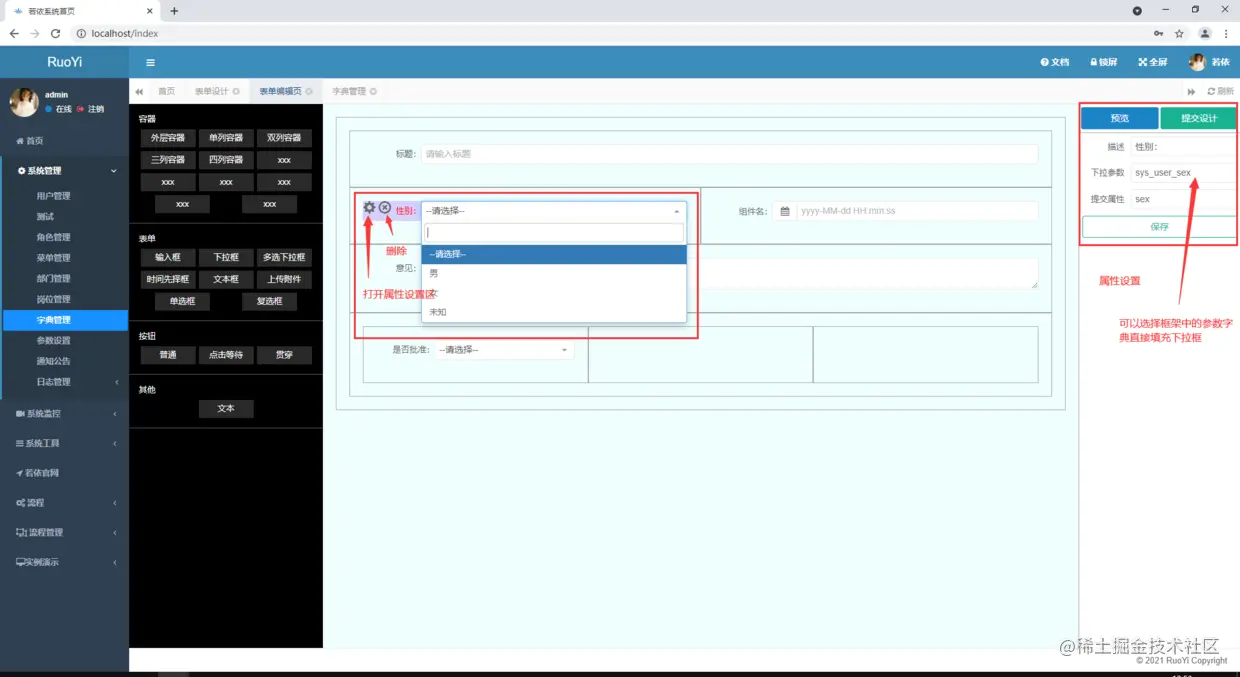1240x677 pixels.
Task: Click the 保存 save button
Action: point(1159,227)
